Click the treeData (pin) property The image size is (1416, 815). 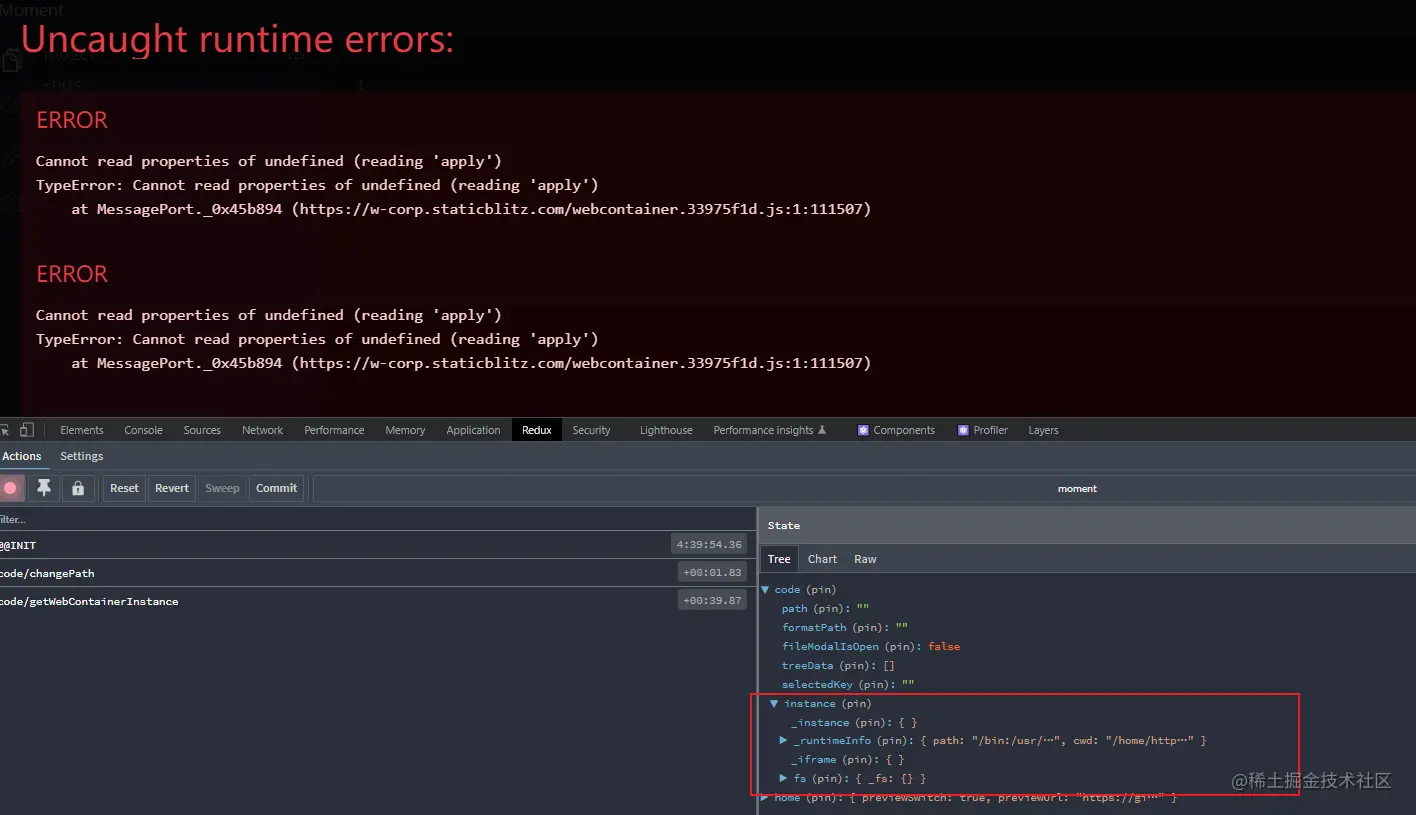click(824, 666)
